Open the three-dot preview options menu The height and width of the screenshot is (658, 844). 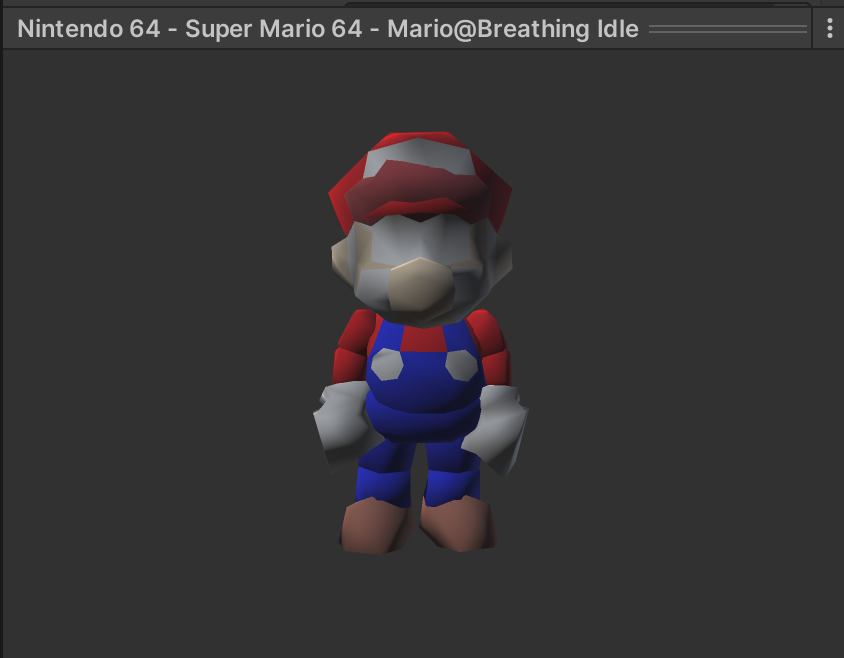pos(829,29)
